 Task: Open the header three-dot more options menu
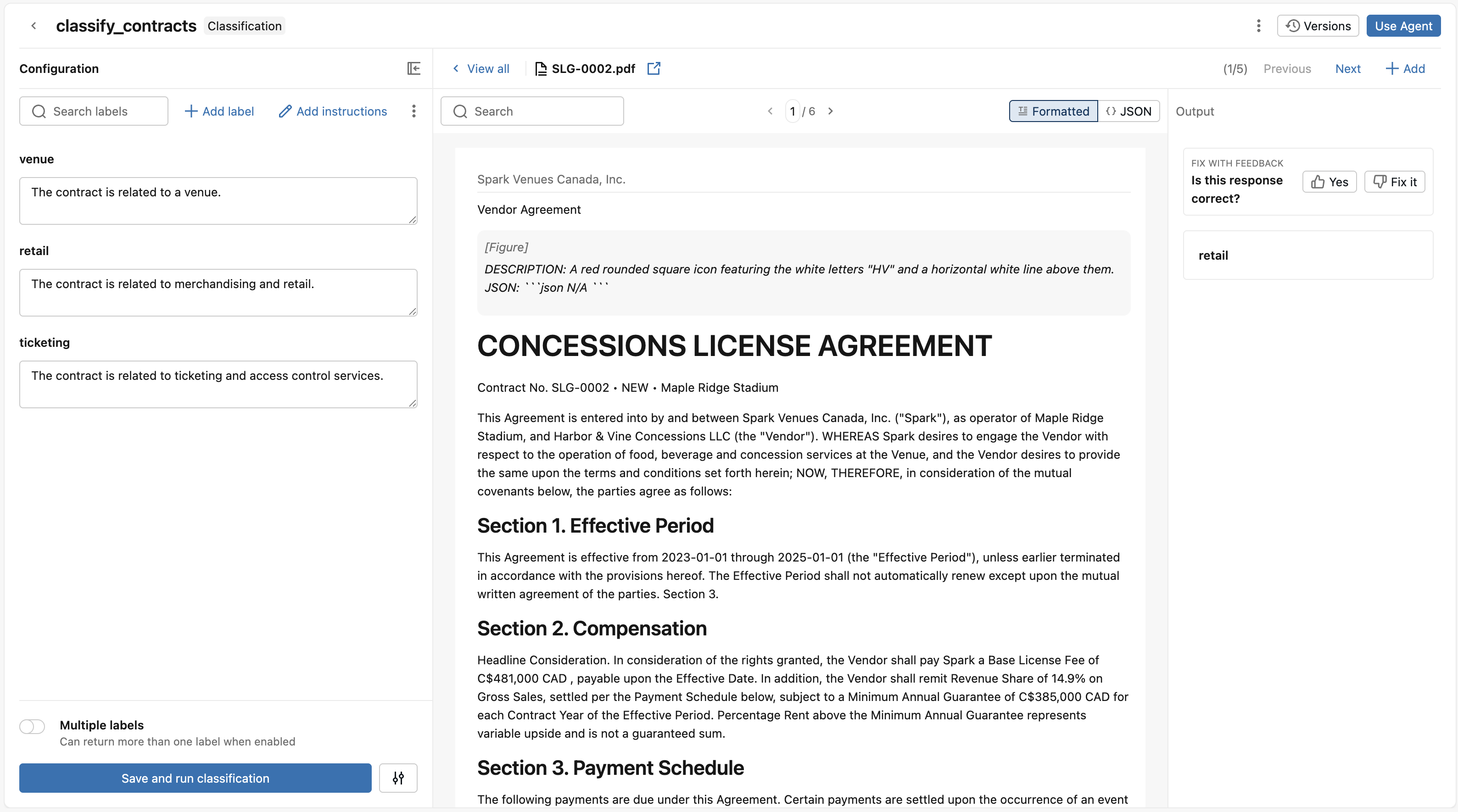pyautogui.click(x=1258, y=26)
